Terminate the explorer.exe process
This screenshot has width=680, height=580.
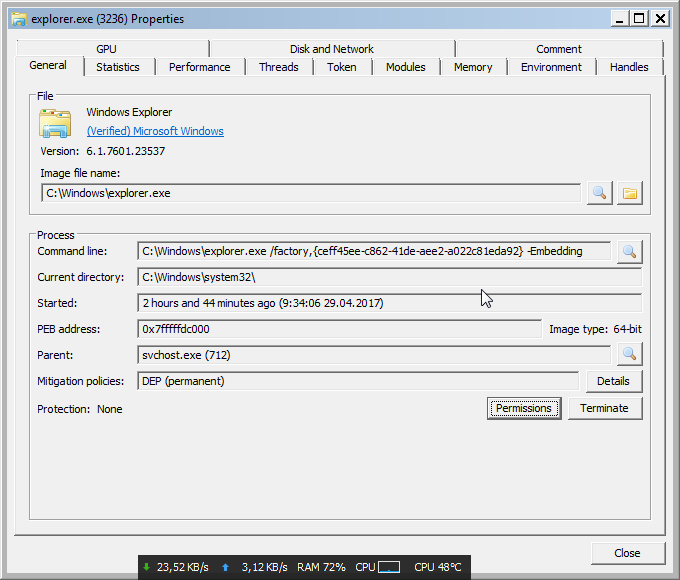(605, 408)
